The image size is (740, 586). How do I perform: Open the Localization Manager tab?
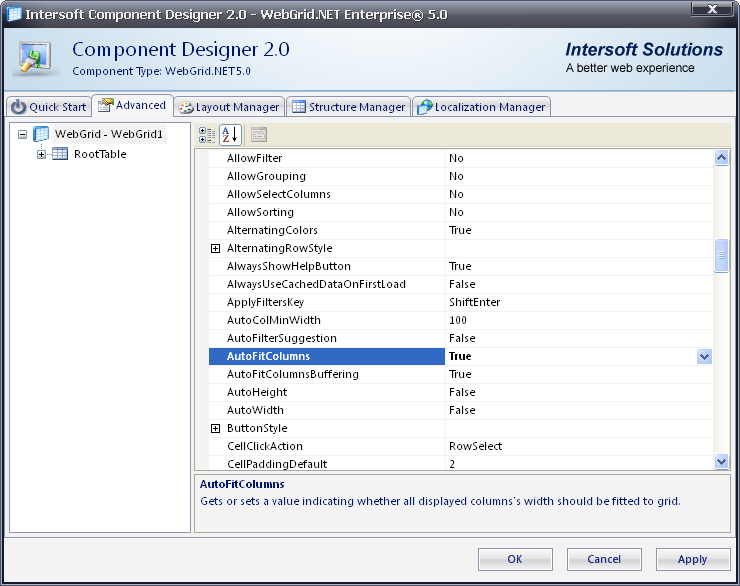(481, 107)
